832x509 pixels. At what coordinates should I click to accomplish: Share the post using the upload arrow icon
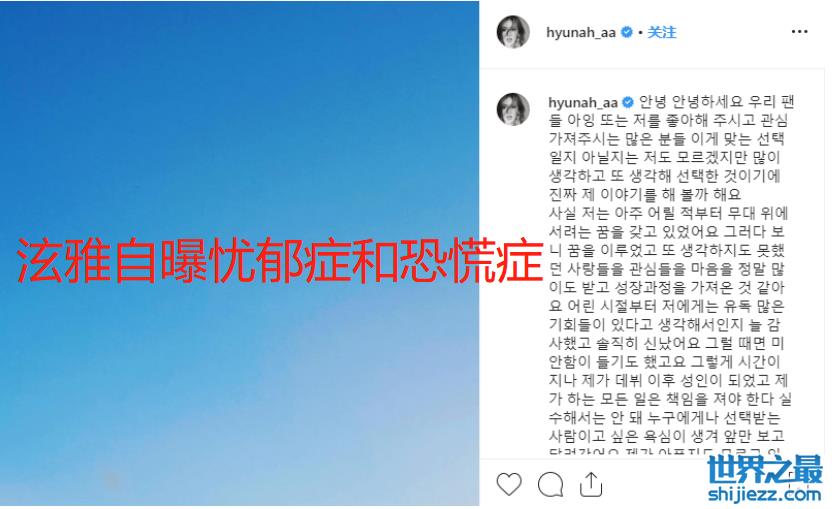point(591,484)
